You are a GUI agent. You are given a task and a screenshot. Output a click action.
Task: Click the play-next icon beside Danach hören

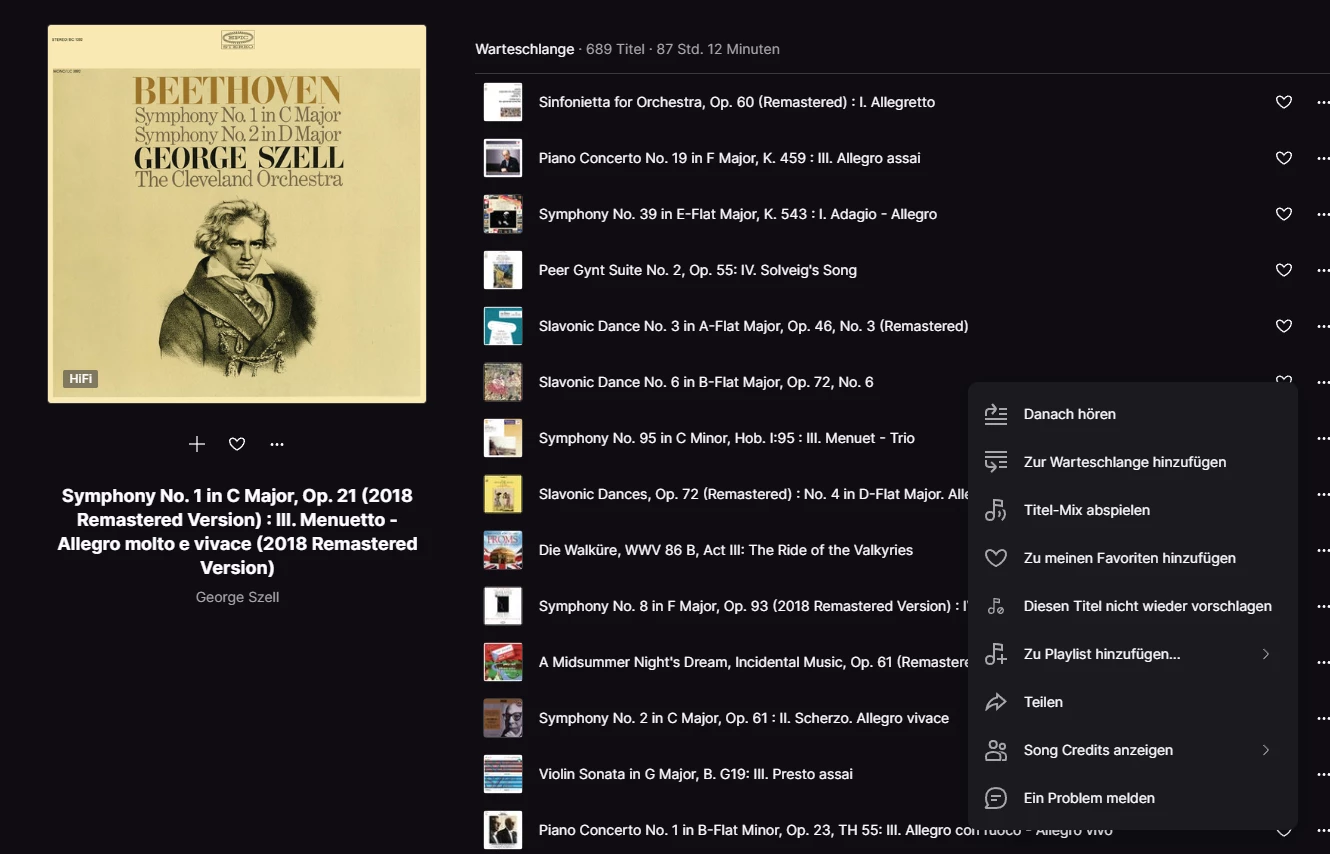coord(996,414)
